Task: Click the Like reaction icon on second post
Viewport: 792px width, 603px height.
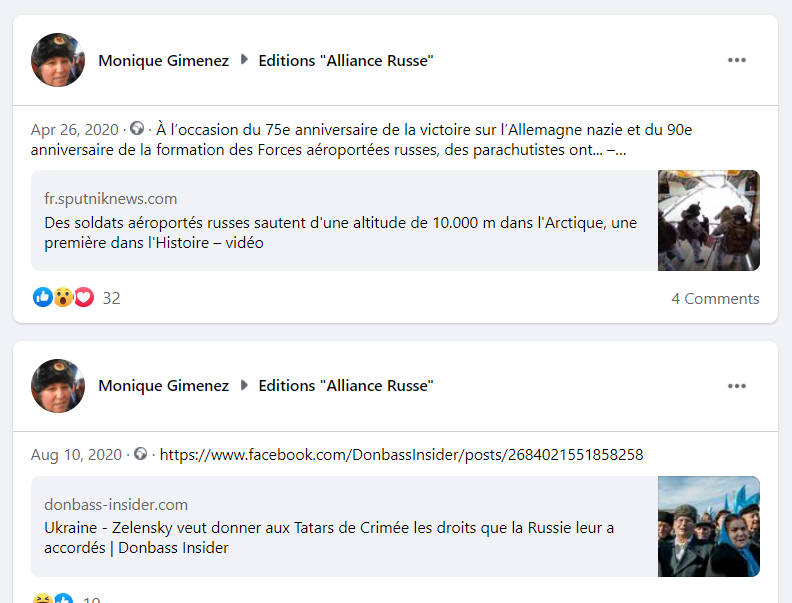Action: (x=63, y=599)
